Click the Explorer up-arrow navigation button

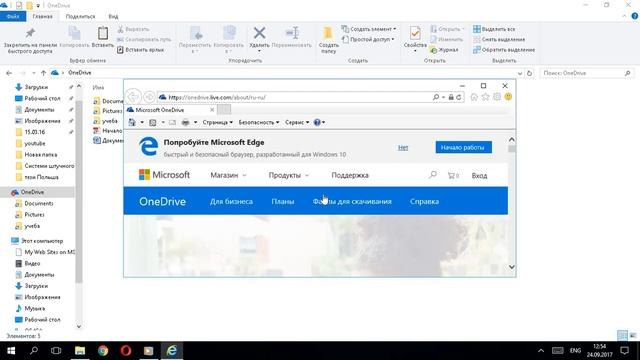point(43,73)
